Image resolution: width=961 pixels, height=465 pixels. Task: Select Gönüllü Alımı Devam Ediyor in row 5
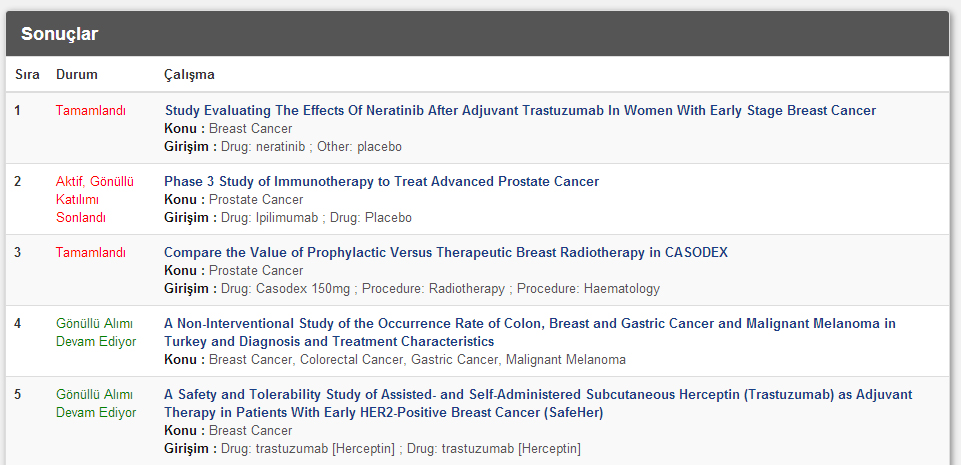96,404
